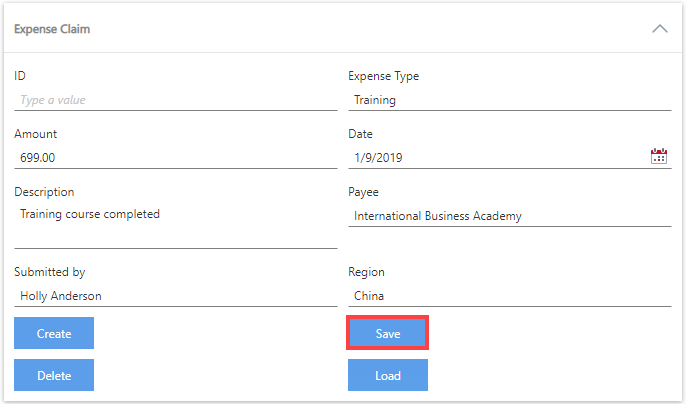Viewport: 686px width, 404px height.
Task: Click the ID input field
Action: pos(175,100)
